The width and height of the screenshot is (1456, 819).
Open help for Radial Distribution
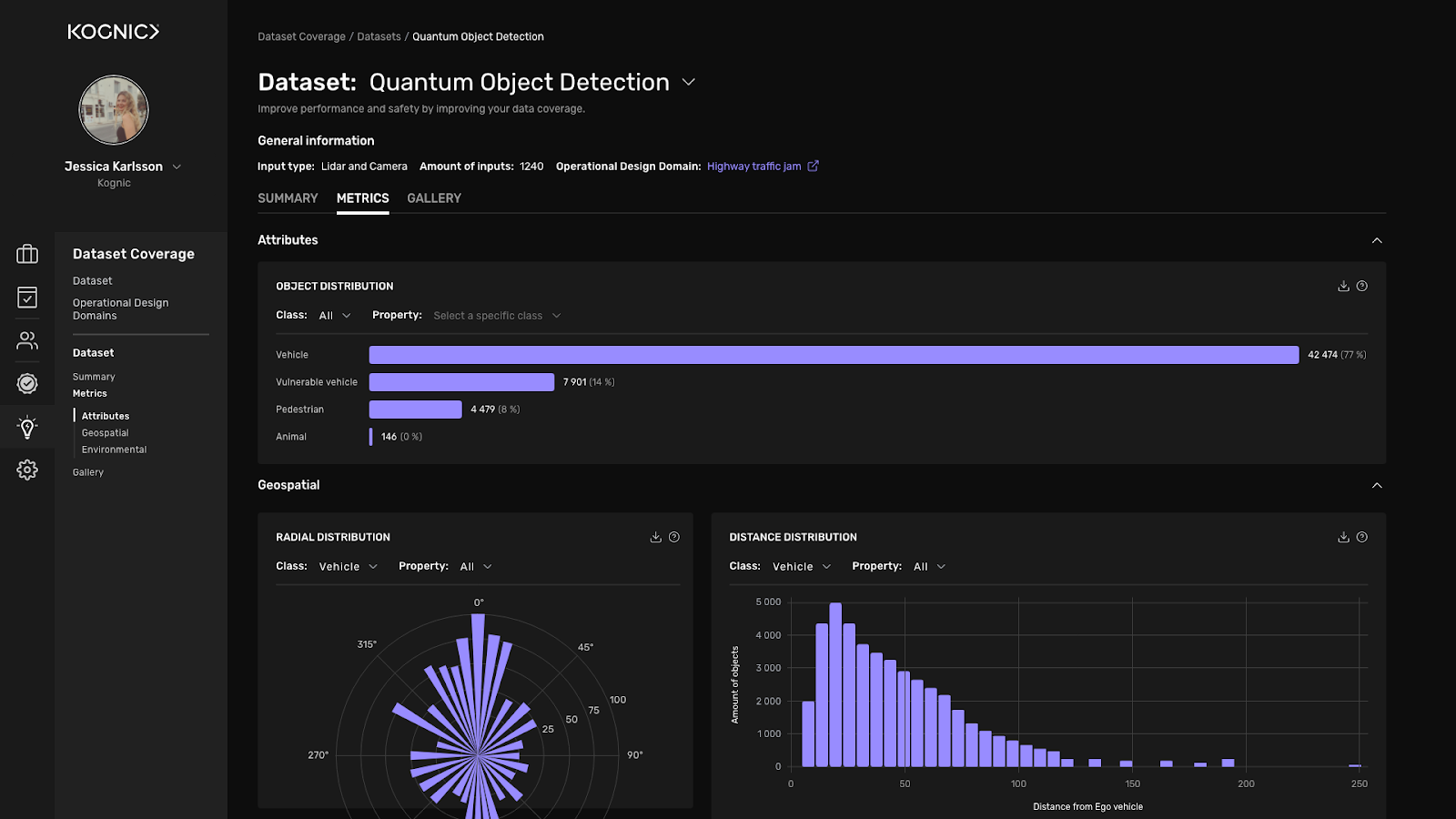coord(674,537)
